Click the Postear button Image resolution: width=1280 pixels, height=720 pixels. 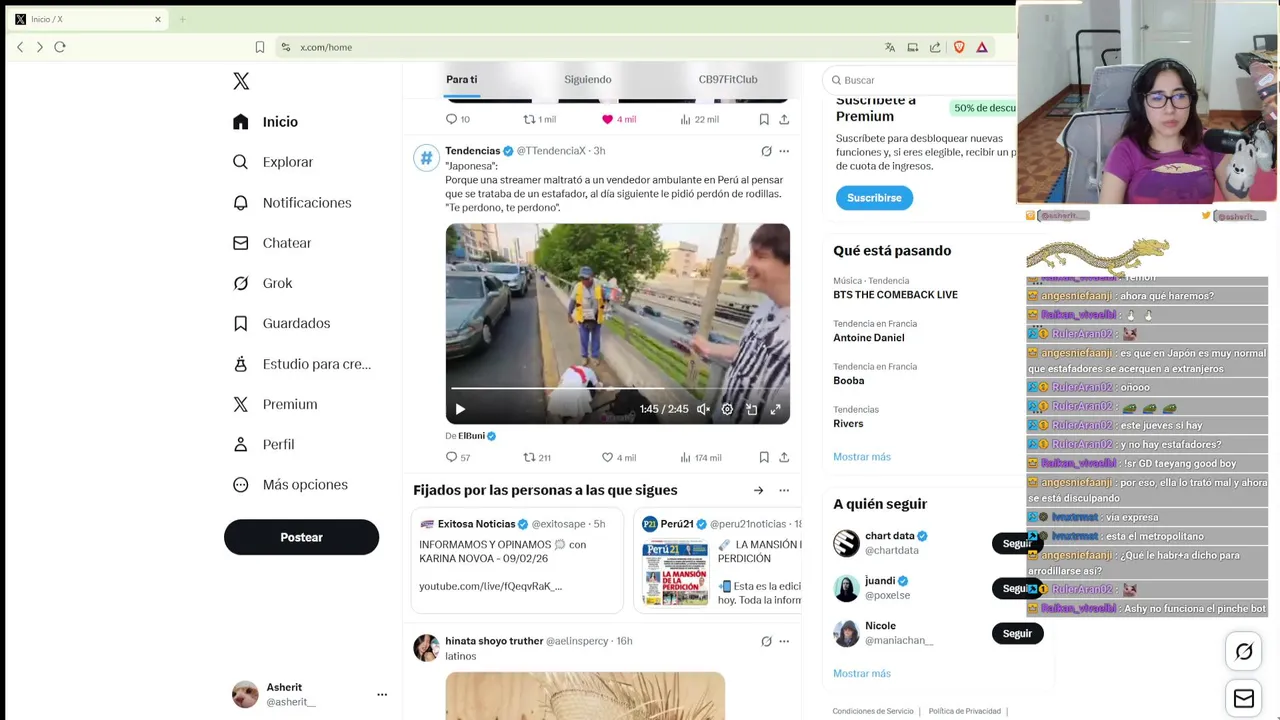click(x=301, y=537)
